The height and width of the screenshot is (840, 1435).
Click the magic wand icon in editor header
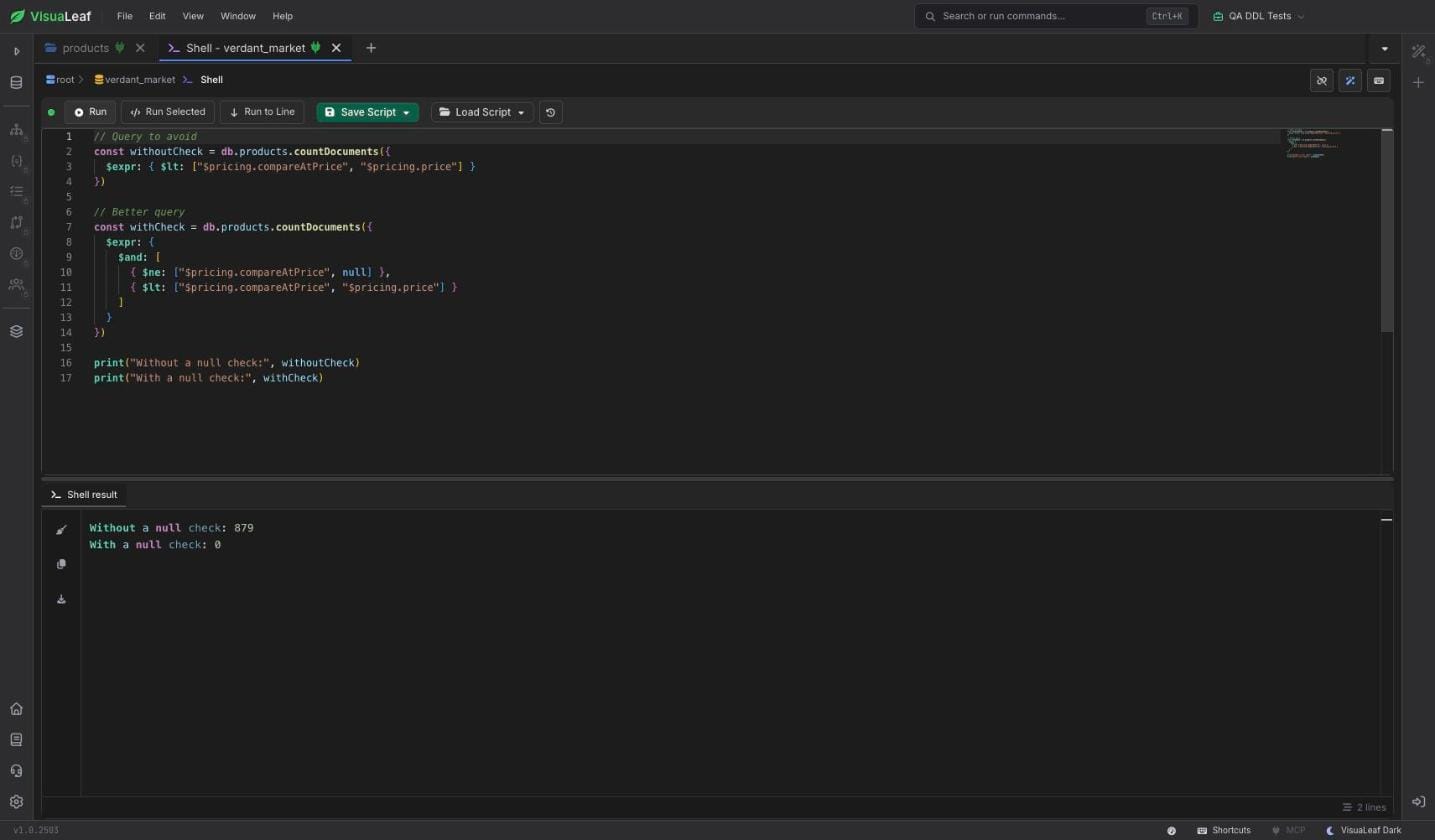click(1350, 81)
